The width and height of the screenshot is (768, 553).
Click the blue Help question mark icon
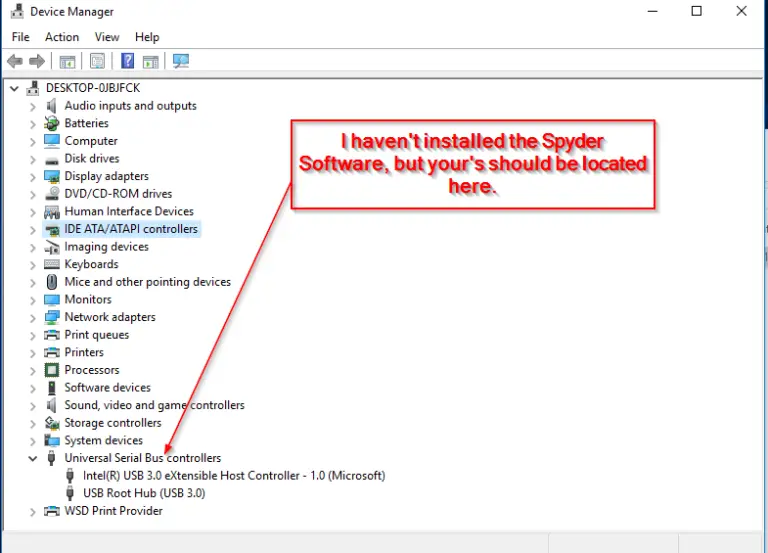(127, 61)
